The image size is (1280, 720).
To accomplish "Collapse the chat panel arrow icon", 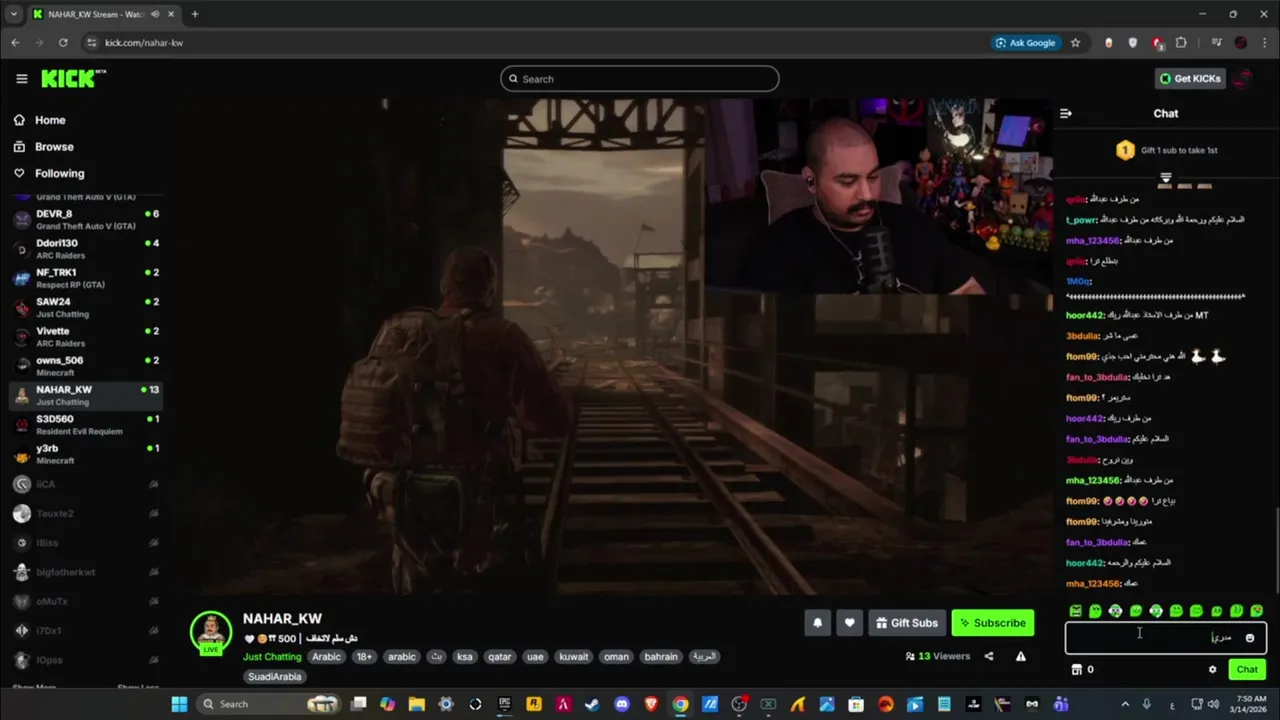I will click(x=1066, y=113).
